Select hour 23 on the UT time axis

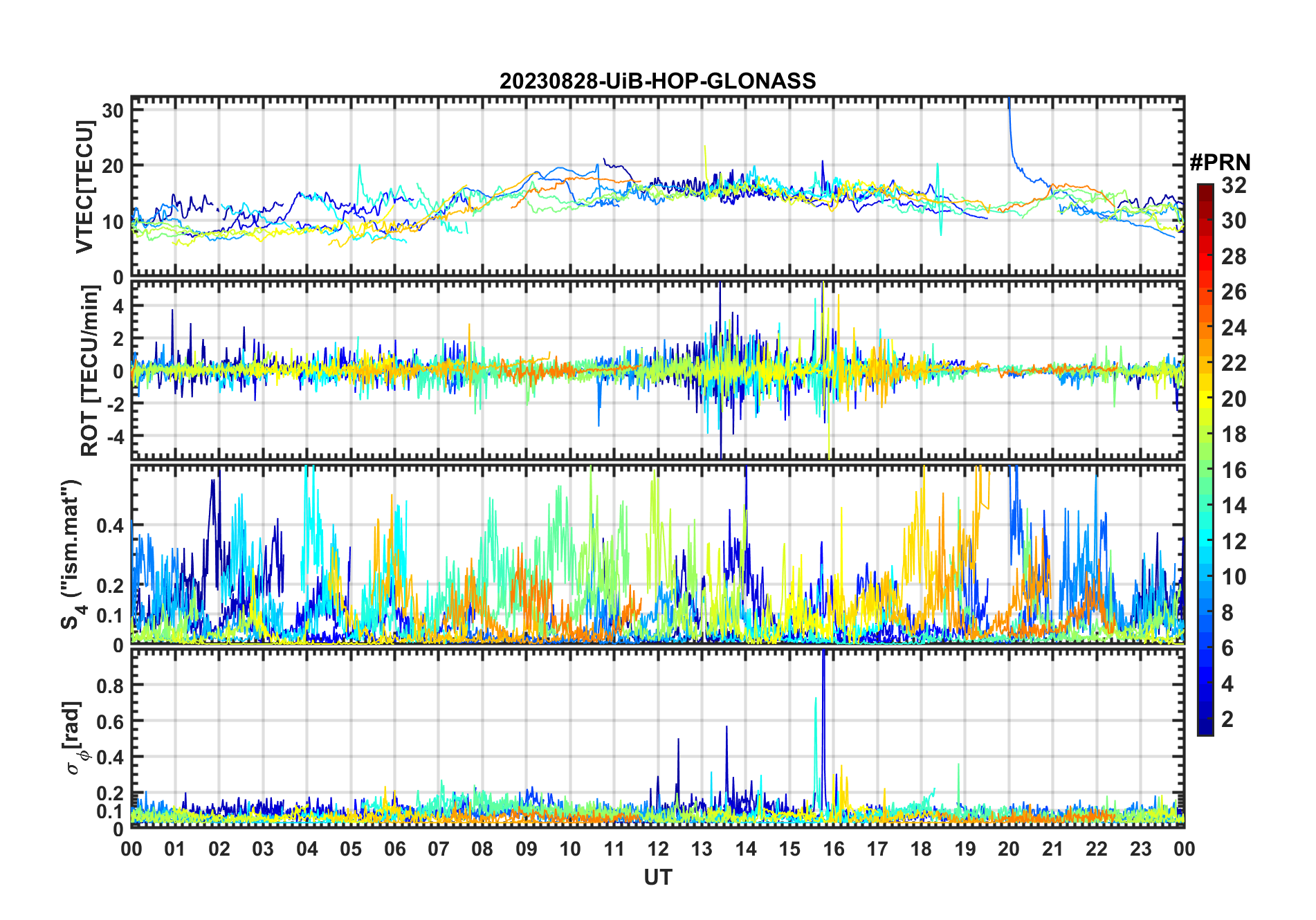(x=1140, y=849)
